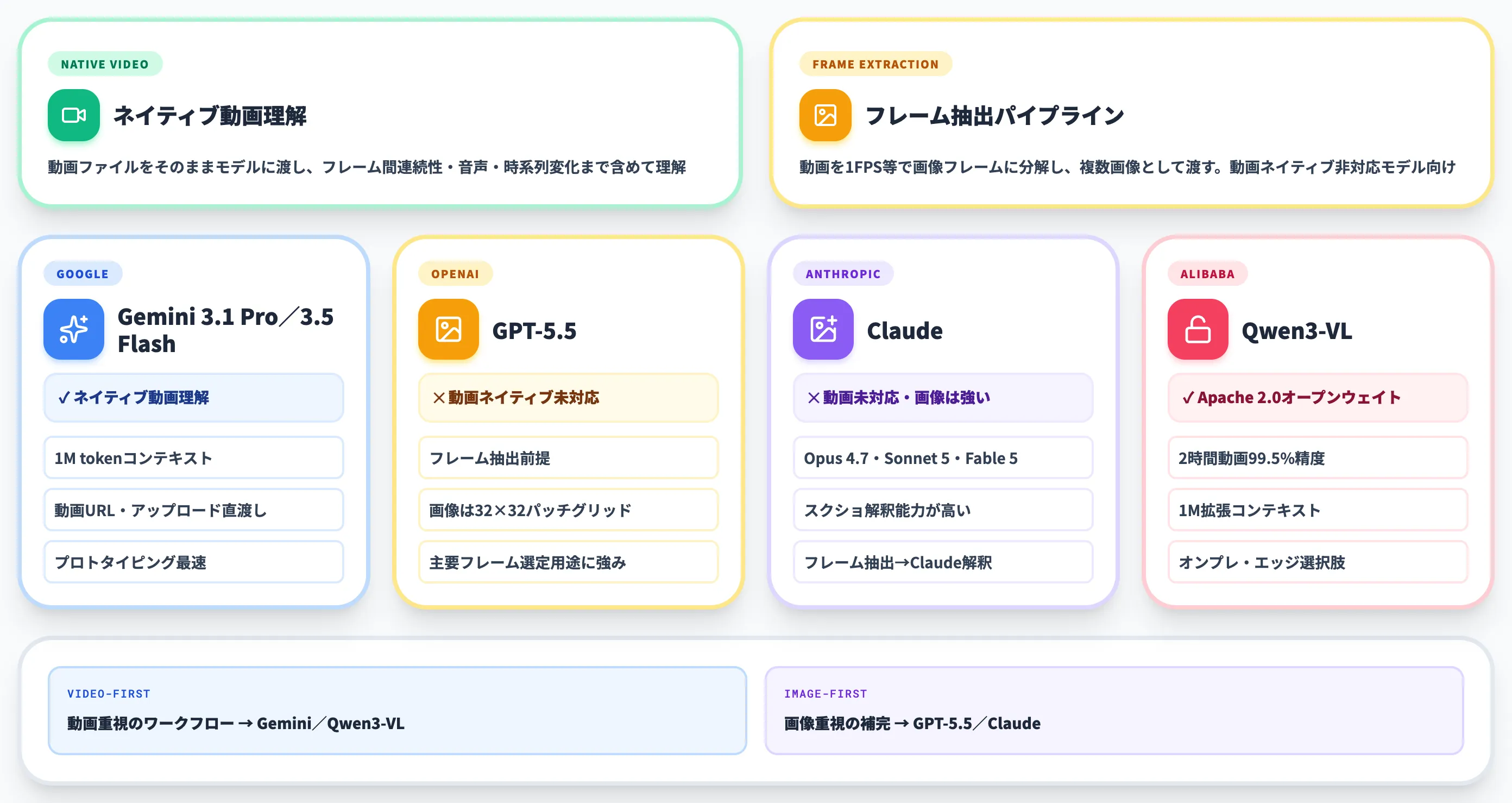
Task: Click the purple image-plus icon for Claude
Action: coord(823,329)
